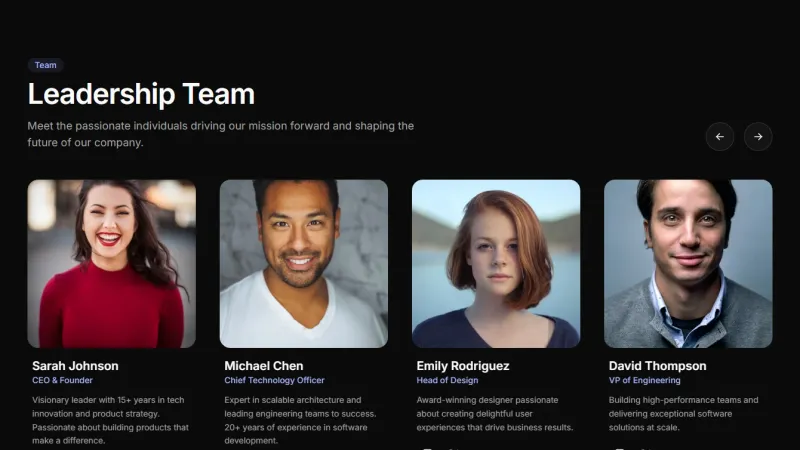Open Sarah Johnson's profile photo
Image resolution: width=800 pixels, height=450 pixels.
[x=112, y=264]
